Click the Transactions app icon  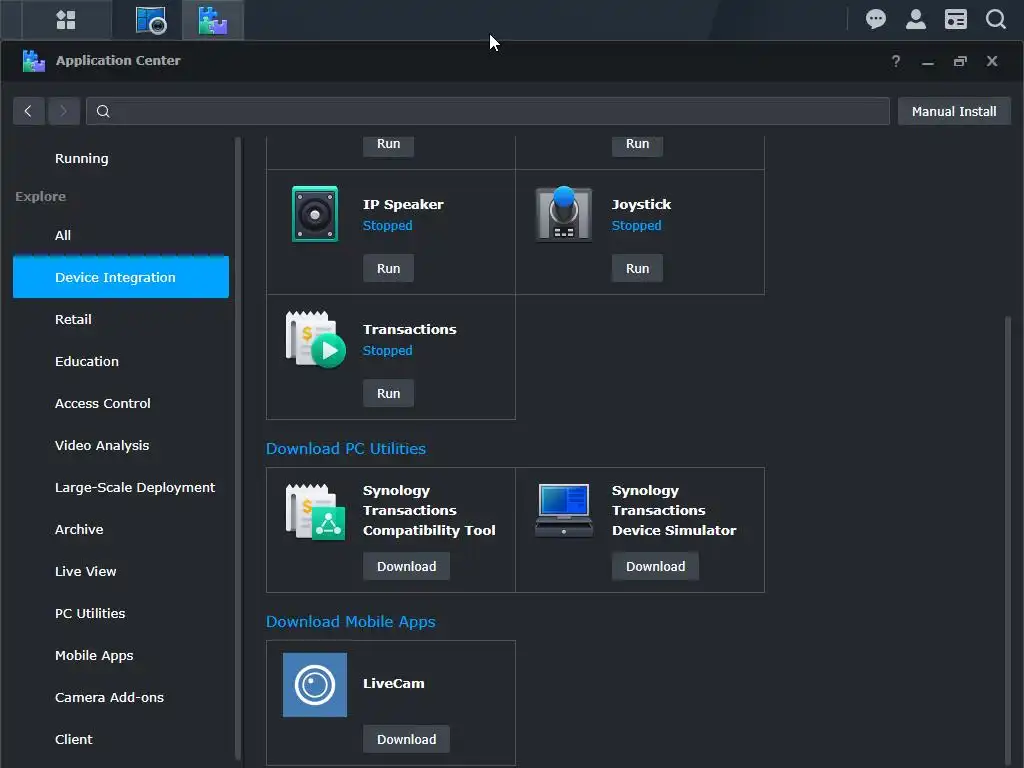315,339
